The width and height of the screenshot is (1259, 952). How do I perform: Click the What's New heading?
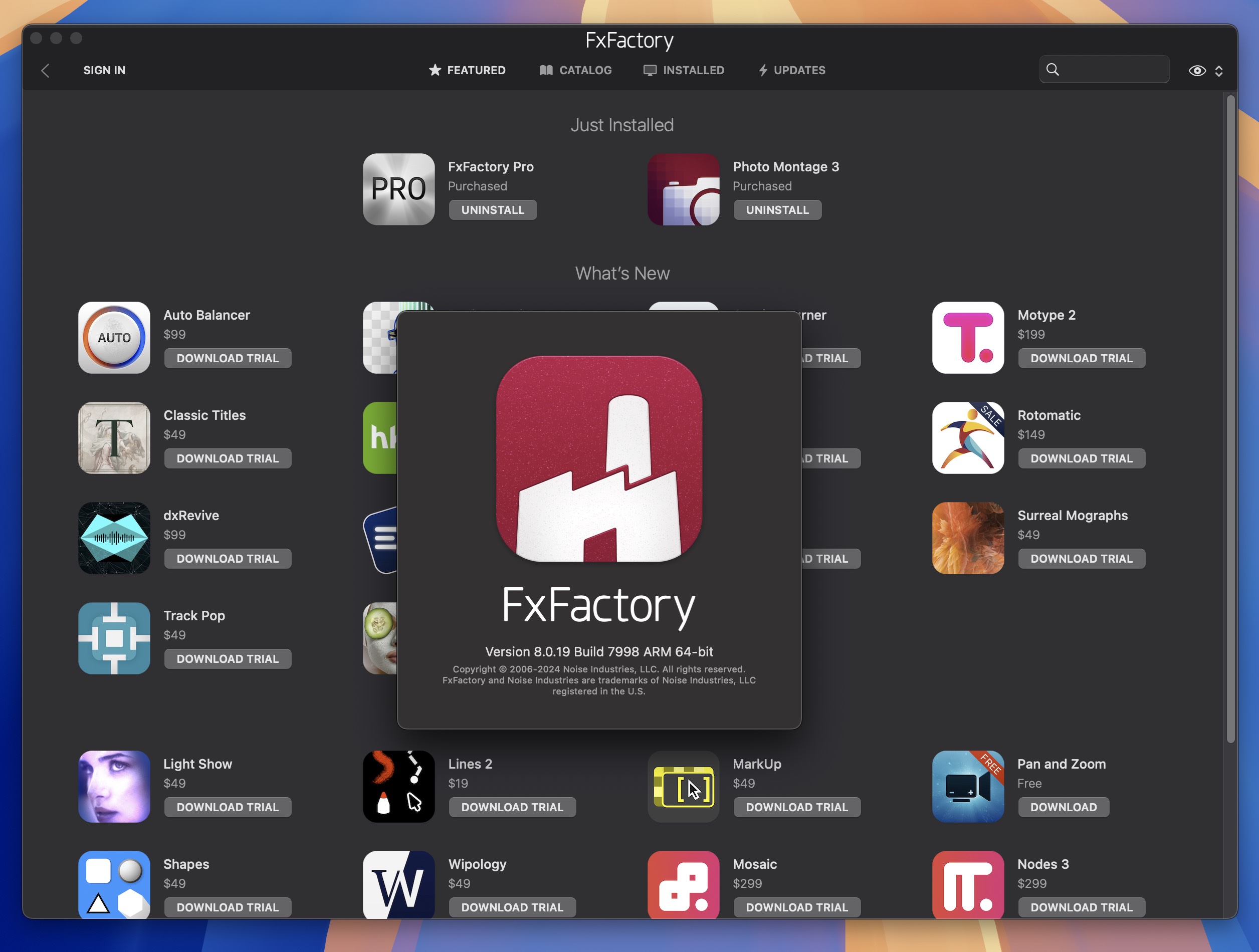(622, 274)
